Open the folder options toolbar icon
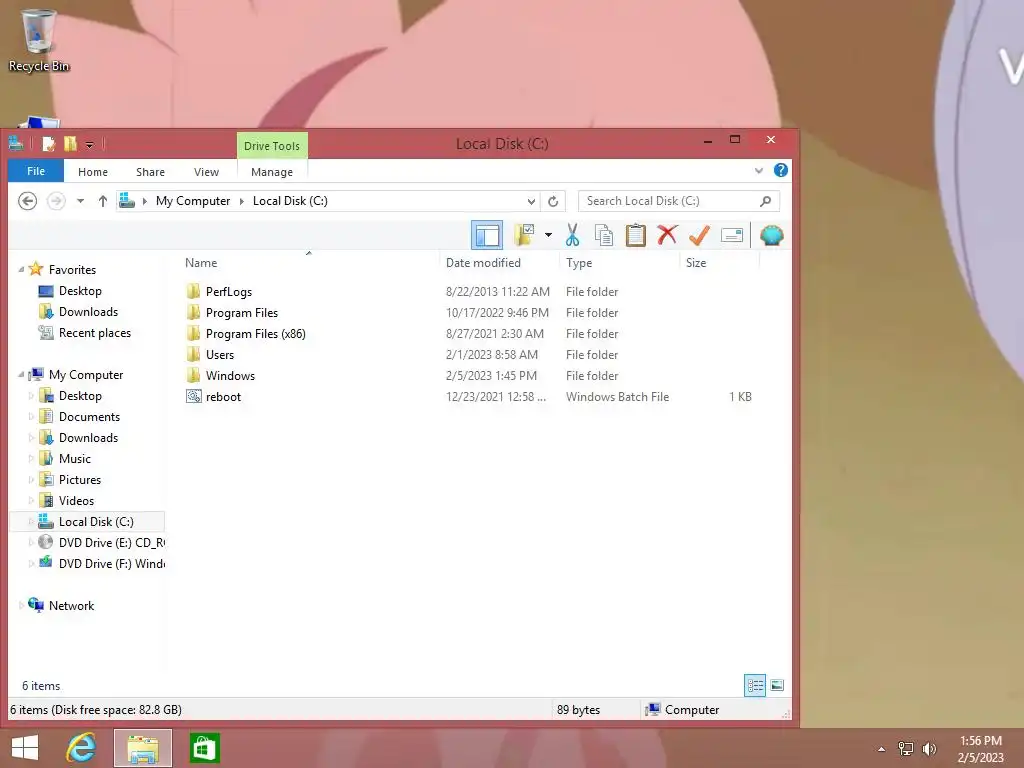 (524, 235)
